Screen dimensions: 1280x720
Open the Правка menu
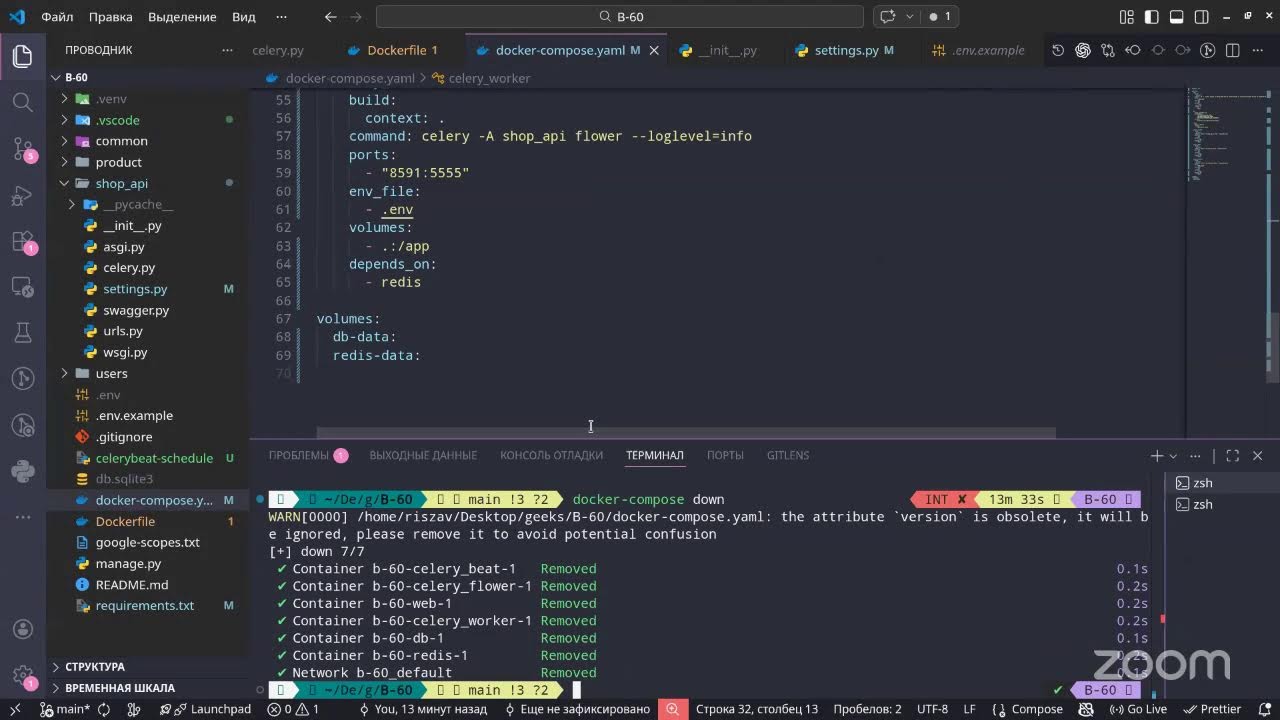click(x=110, y=16)
